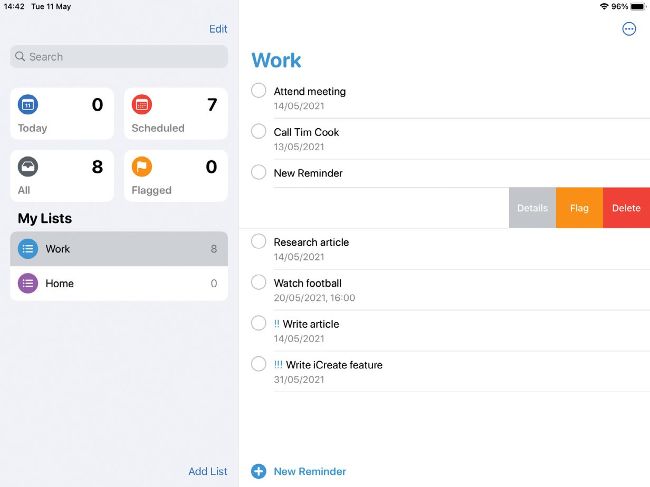Open the Flagged smart list icon
This screenshot has height=487, width=650.
(142, 167)
